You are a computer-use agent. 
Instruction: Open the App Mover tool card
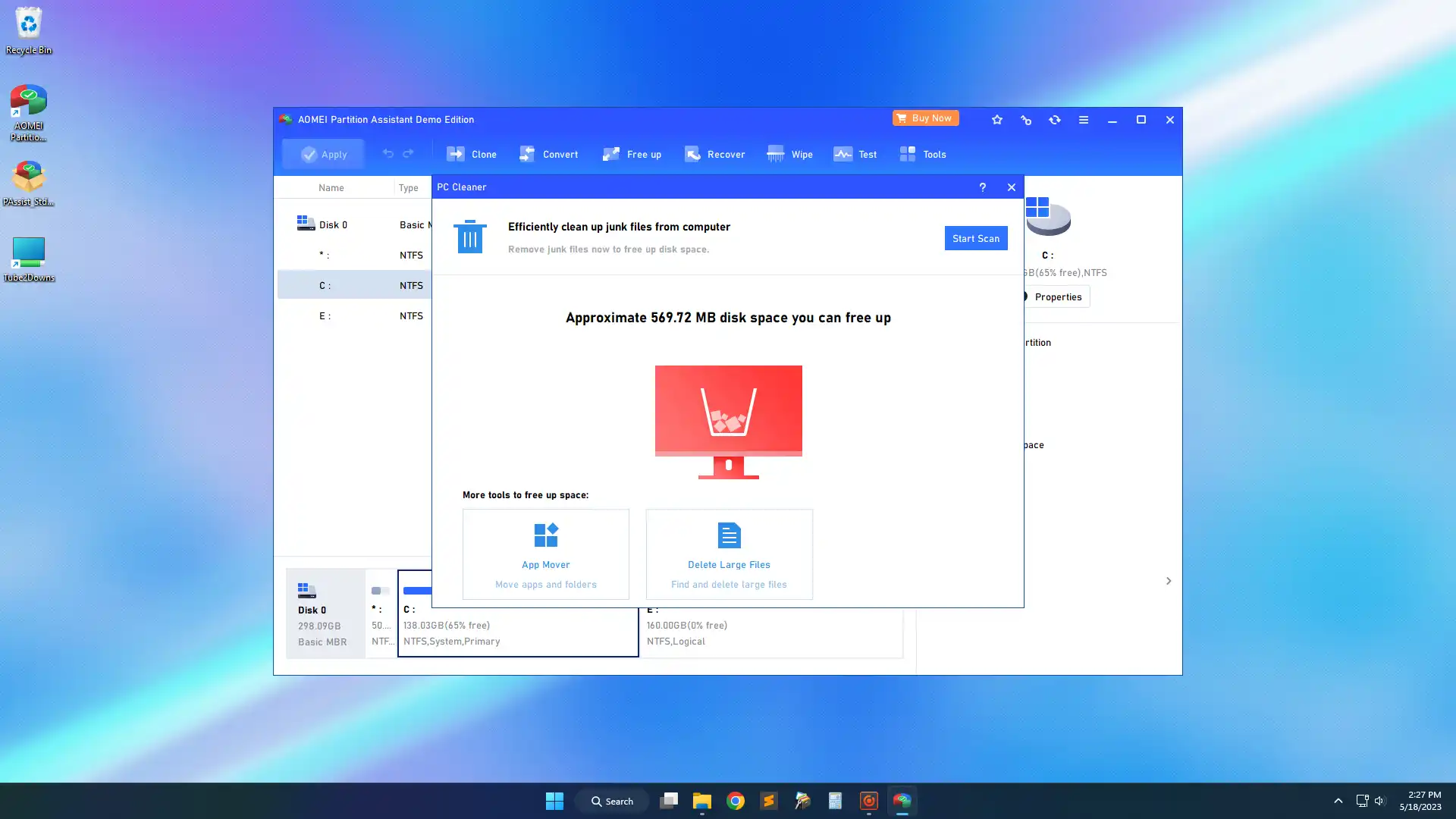click(545, 554)
